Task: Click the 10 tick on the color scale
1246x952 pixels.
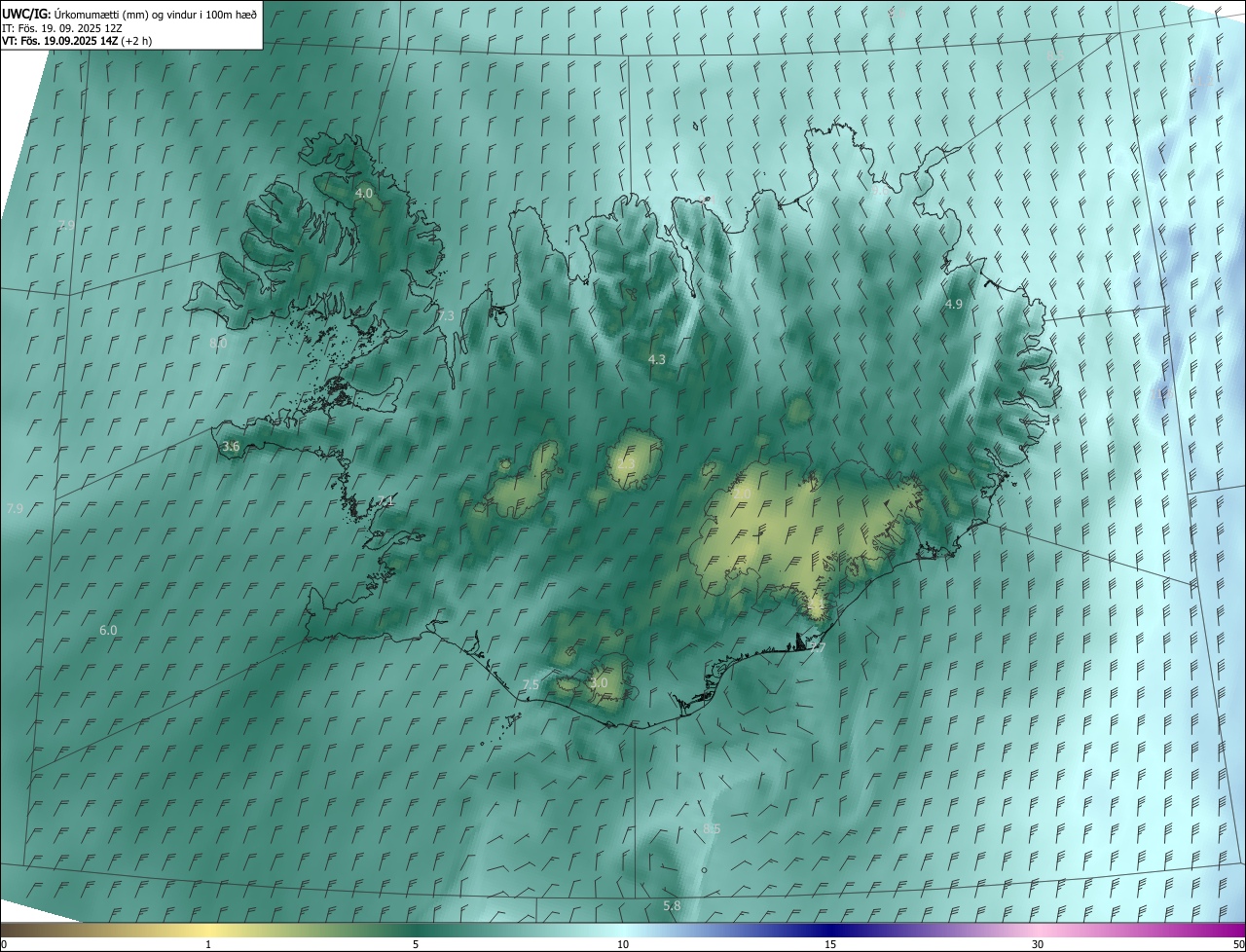Action: click(623, 944)
